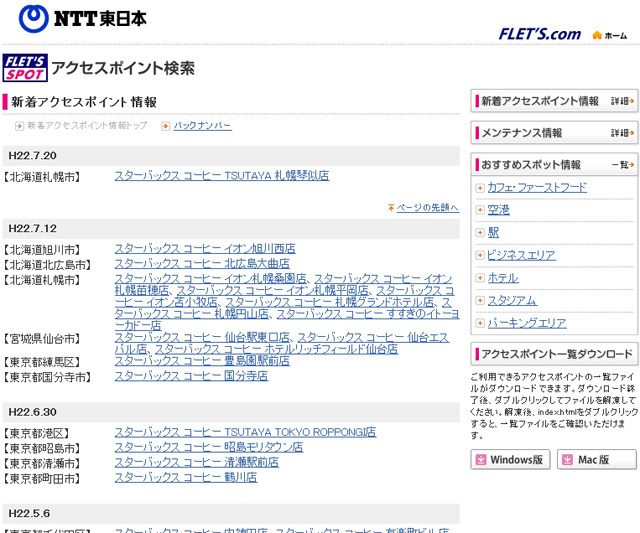Open スターバックス コーヒー TSUTAYA TOKYO ROPPONGI店

pos(245,432)
